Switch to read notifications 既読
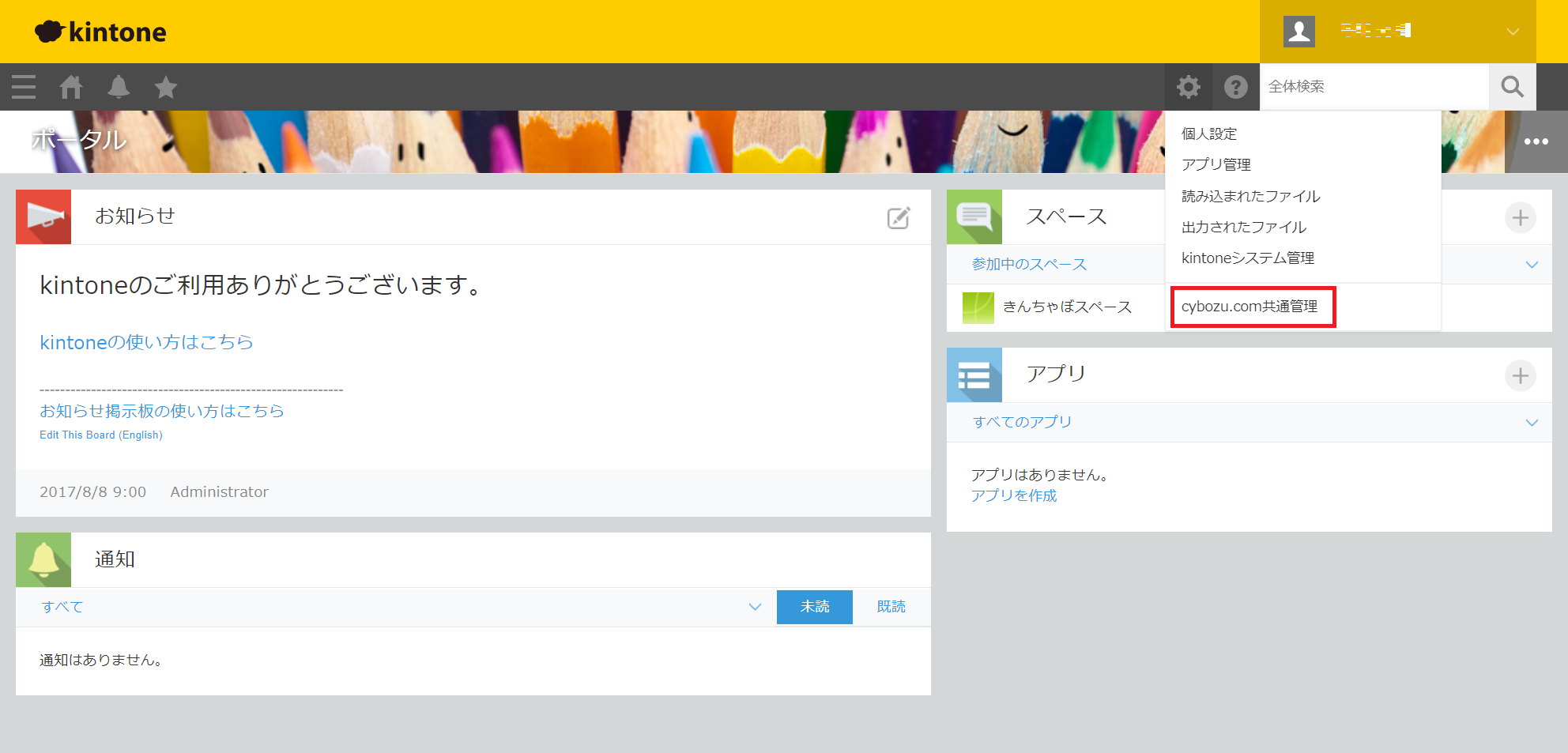Viewport: 1568px width, 753px height. (891, 607)
